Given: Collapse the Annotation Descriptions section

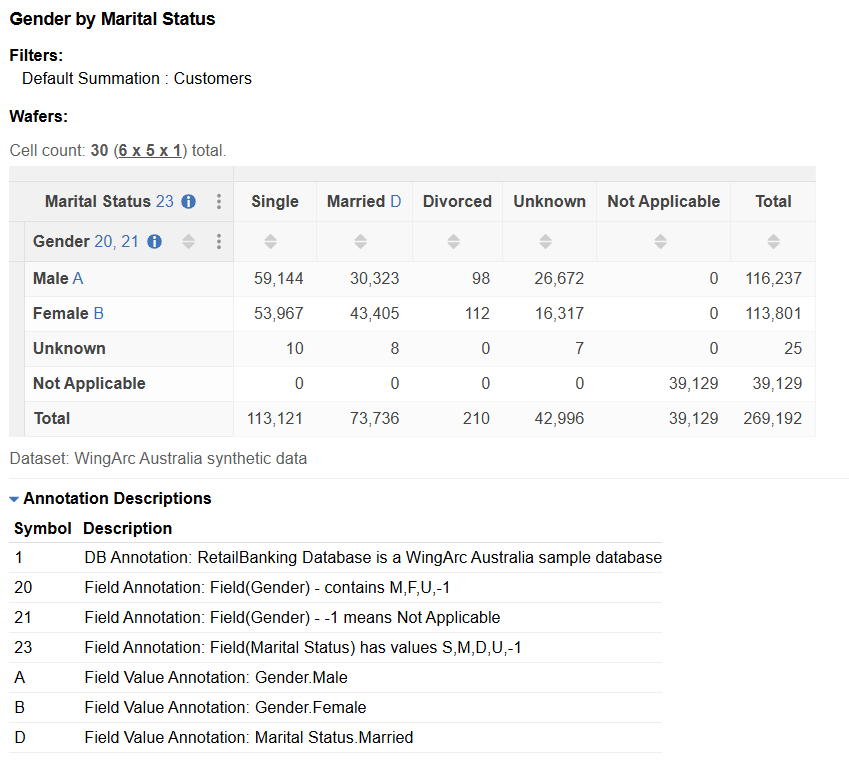Looking at the screenshot, I should point(12,498).
